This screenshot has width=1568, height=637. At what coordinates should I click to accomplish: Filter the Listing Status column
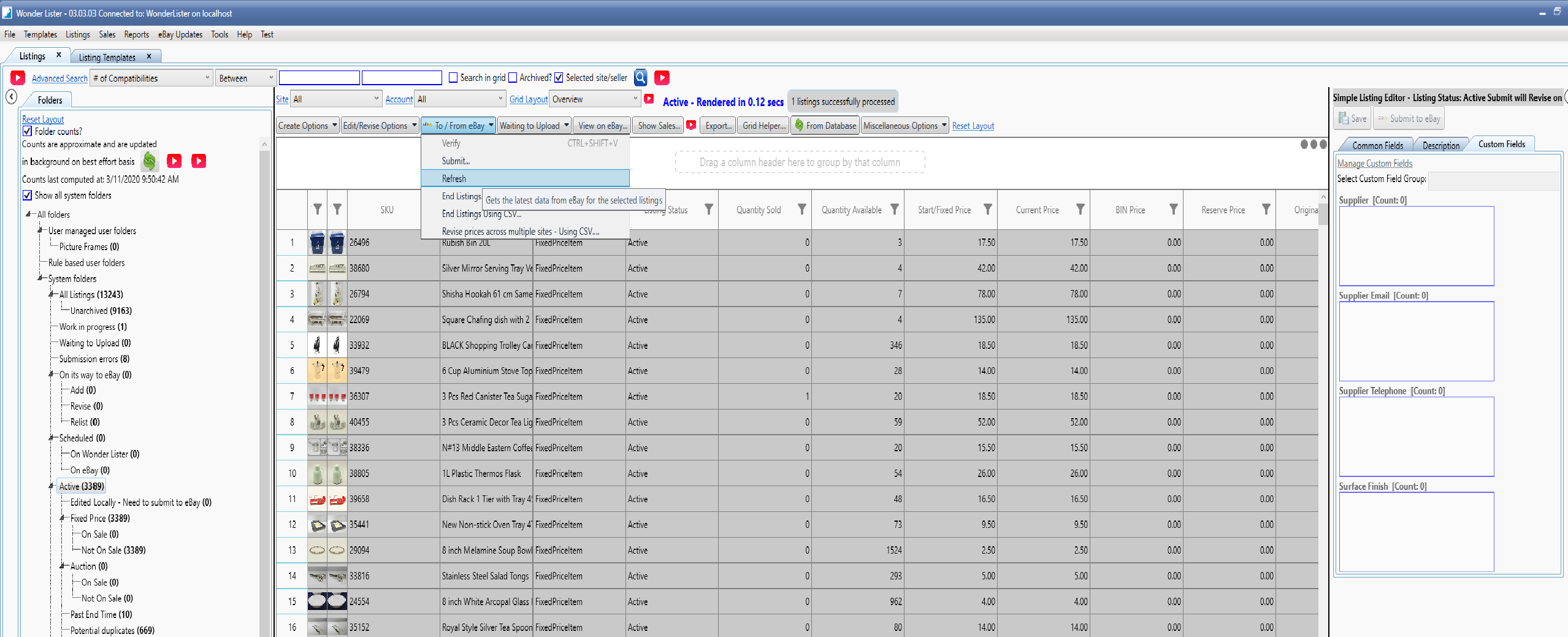(x=708, y=210)
